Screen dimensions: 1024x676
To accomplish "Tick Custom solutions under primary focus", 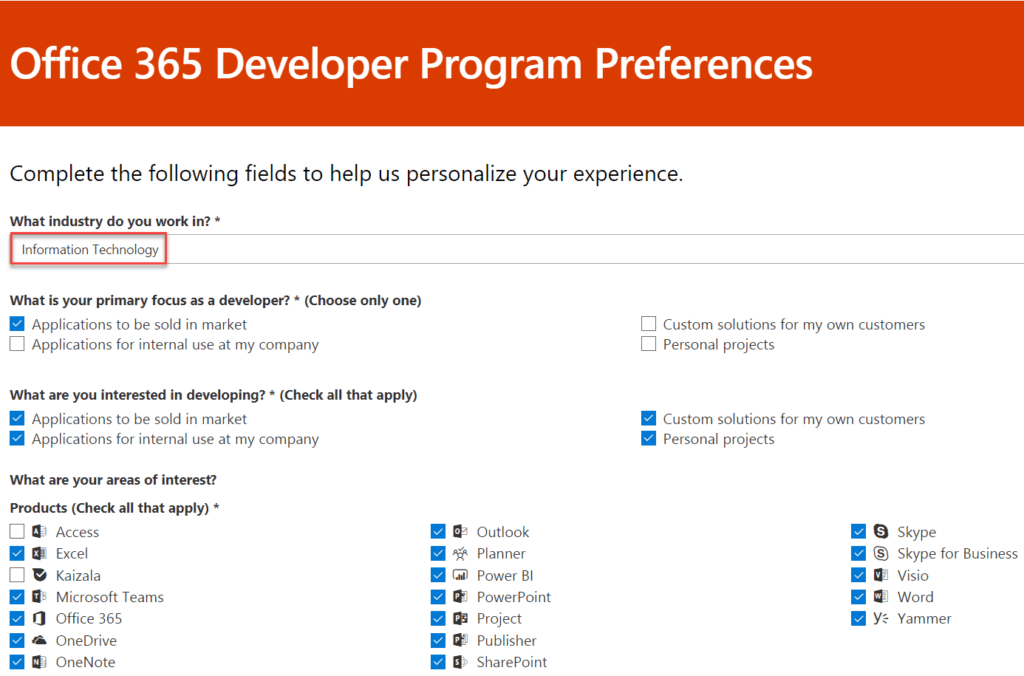I will (x=648, y=324).
